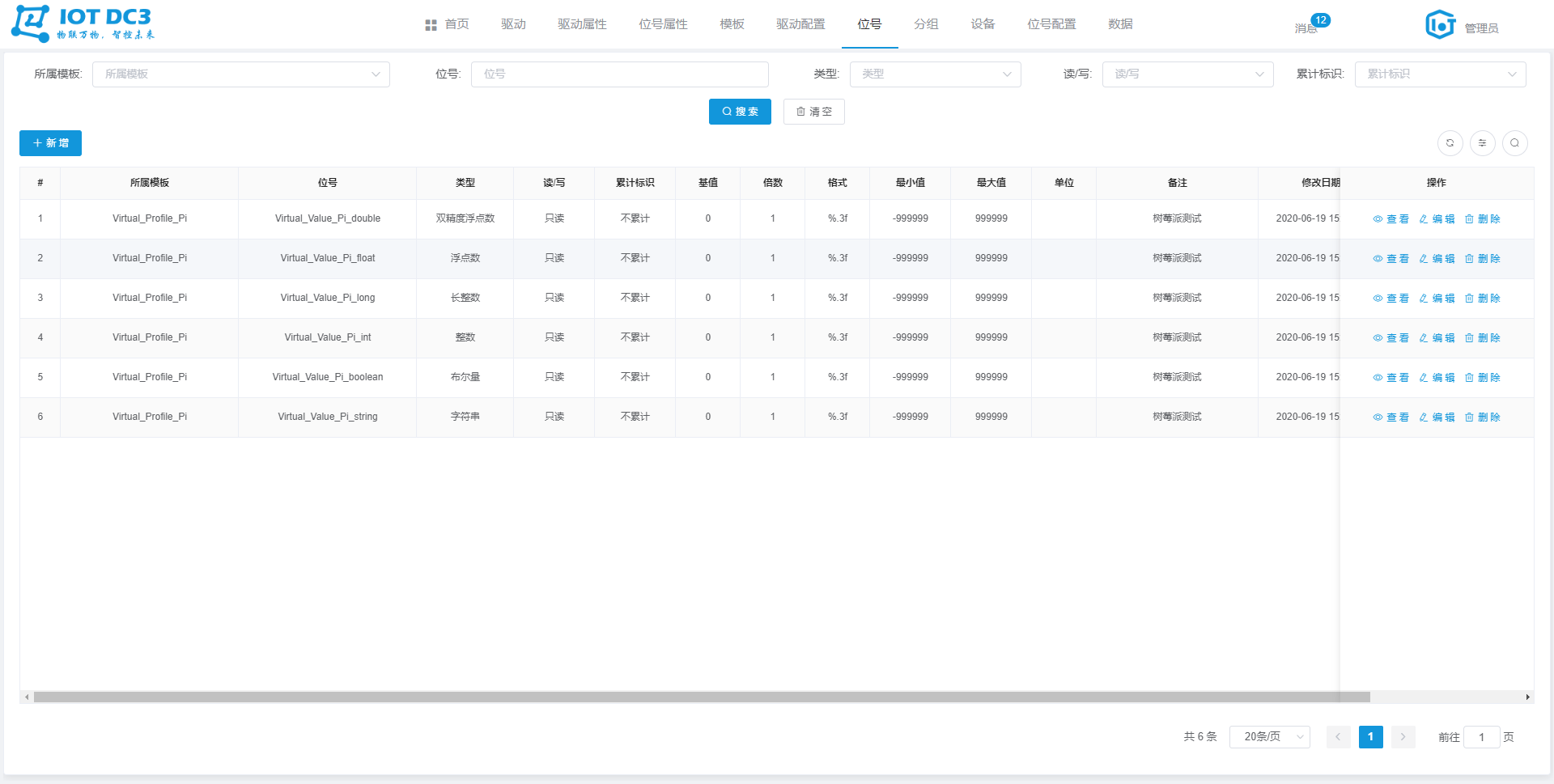
Task: Click the round search toggle icon
Action: tap(1514, 143)
